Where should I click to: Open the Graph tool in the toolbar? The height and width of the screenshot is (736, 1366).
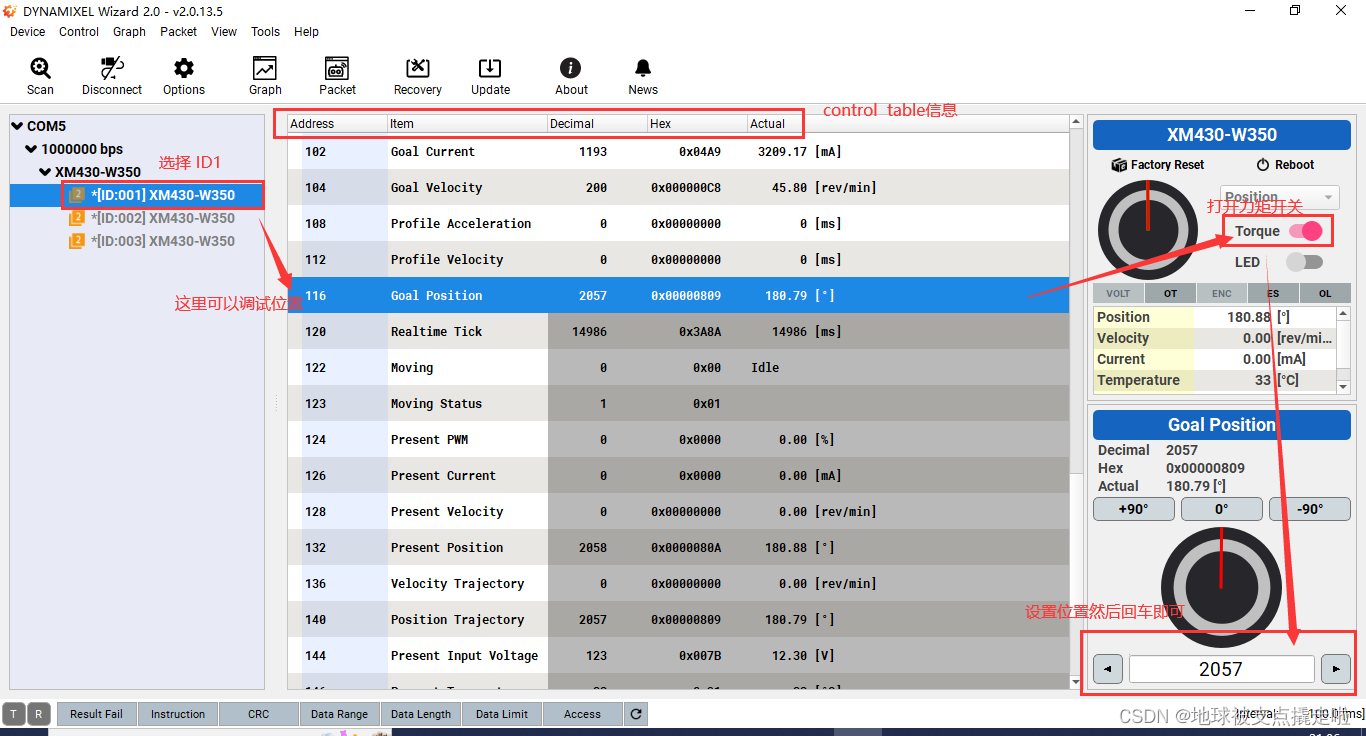265,75
